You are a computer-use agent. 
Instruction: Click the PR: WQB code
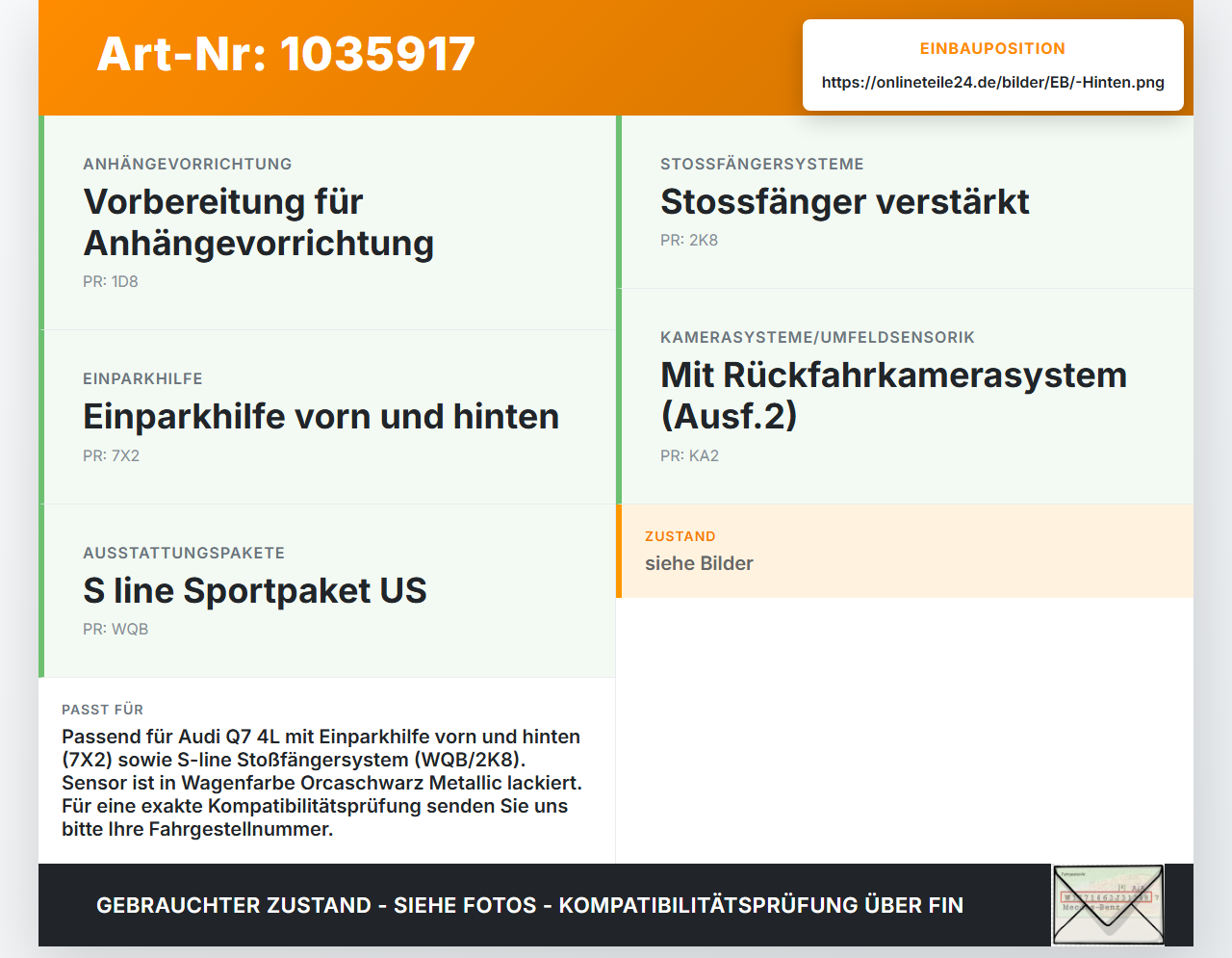115,629
